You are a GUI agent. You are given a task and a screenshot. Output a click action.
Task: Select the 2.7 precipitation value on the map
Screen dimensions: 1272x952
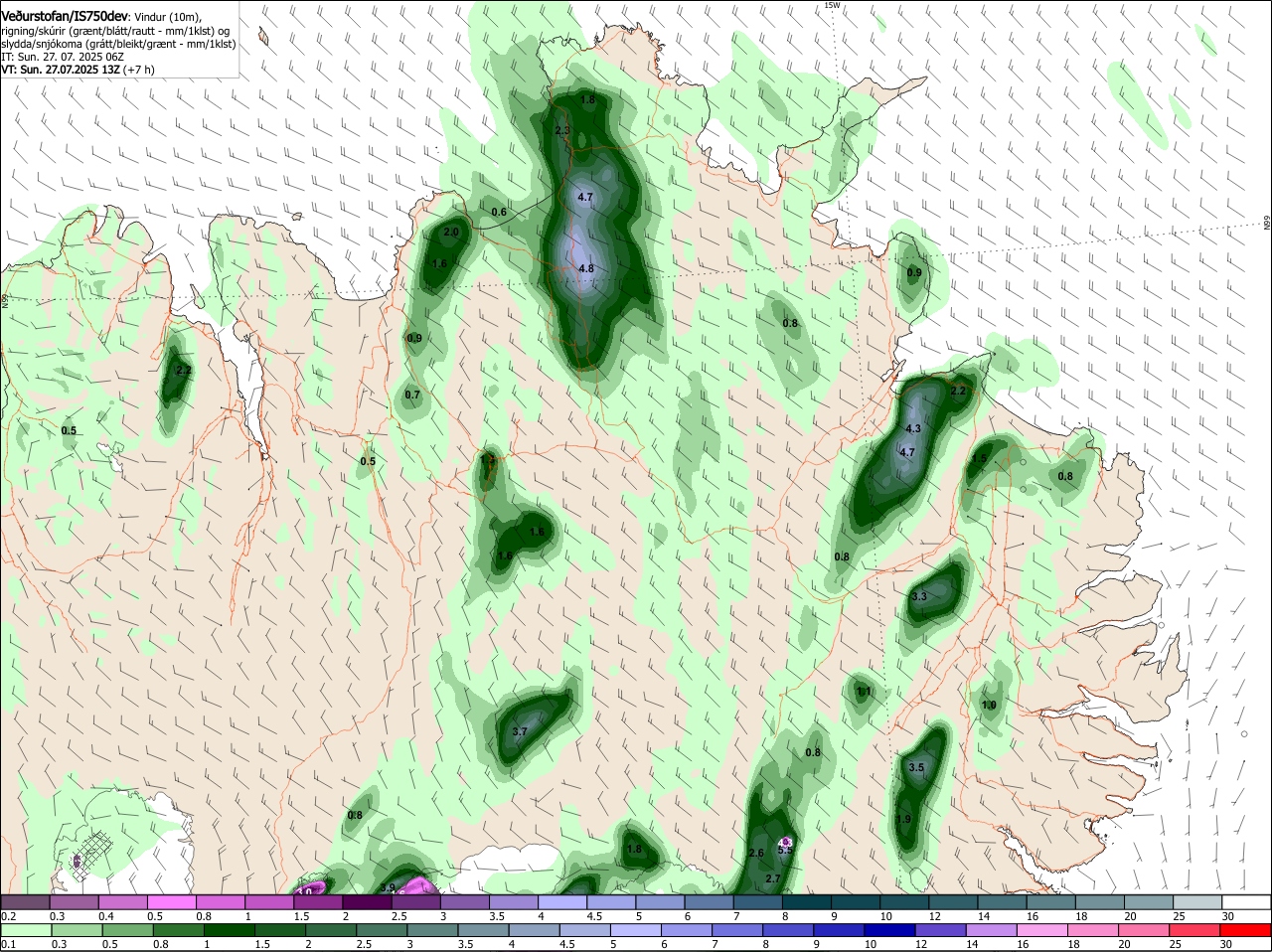click(774, 878)
